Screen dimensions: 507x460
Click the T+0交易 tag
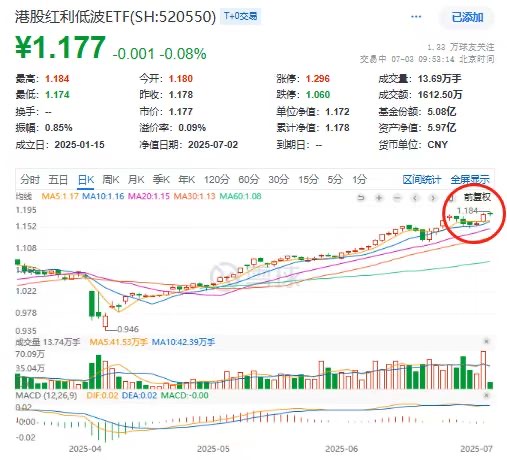point(240,16)
